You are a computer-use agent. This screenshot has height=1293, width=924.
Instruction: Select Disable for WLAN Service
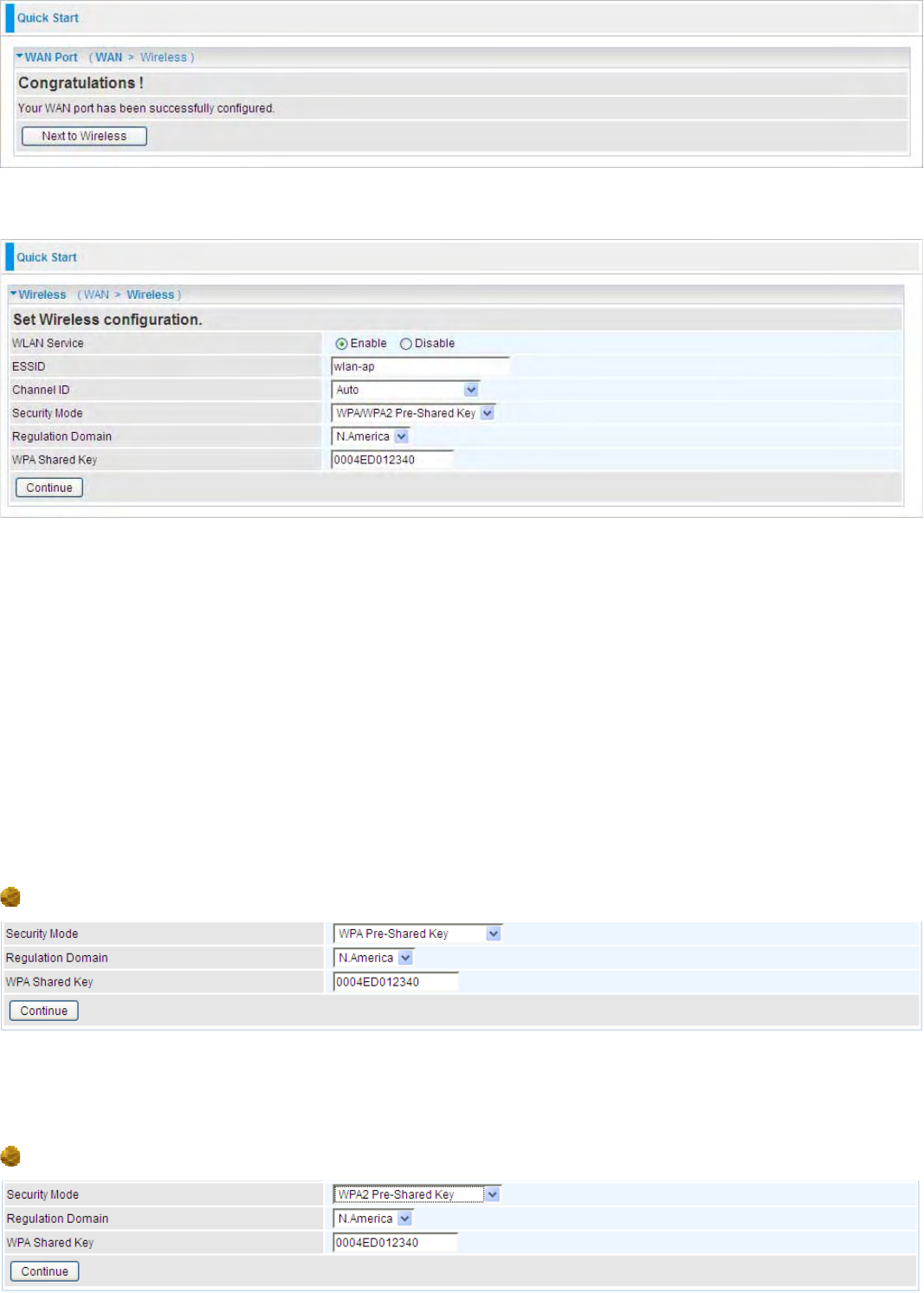[x=405, y=344]
